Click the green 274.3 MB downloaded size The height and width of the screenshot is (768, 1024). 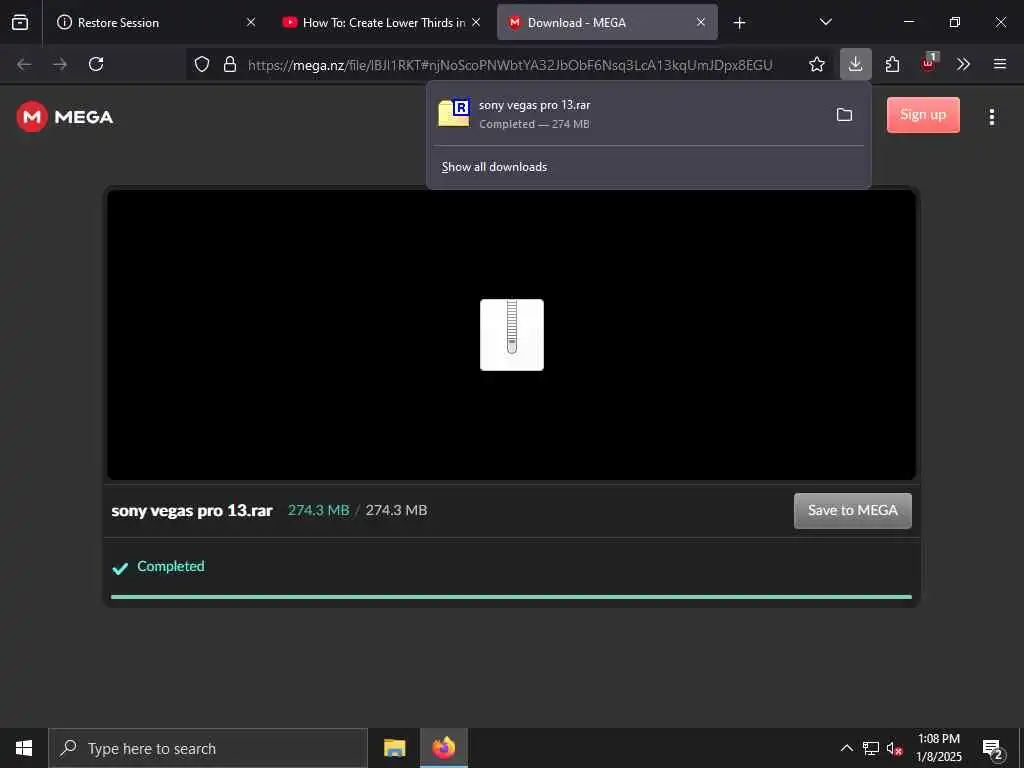(319, 511)
